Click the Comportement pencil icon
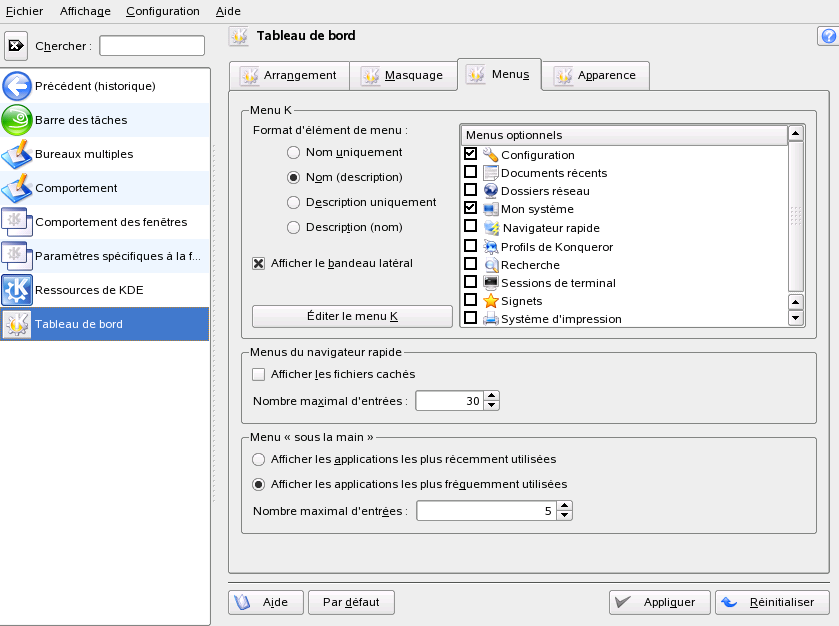This screenshot has width=839, height=626. click(x=17, y=188)
